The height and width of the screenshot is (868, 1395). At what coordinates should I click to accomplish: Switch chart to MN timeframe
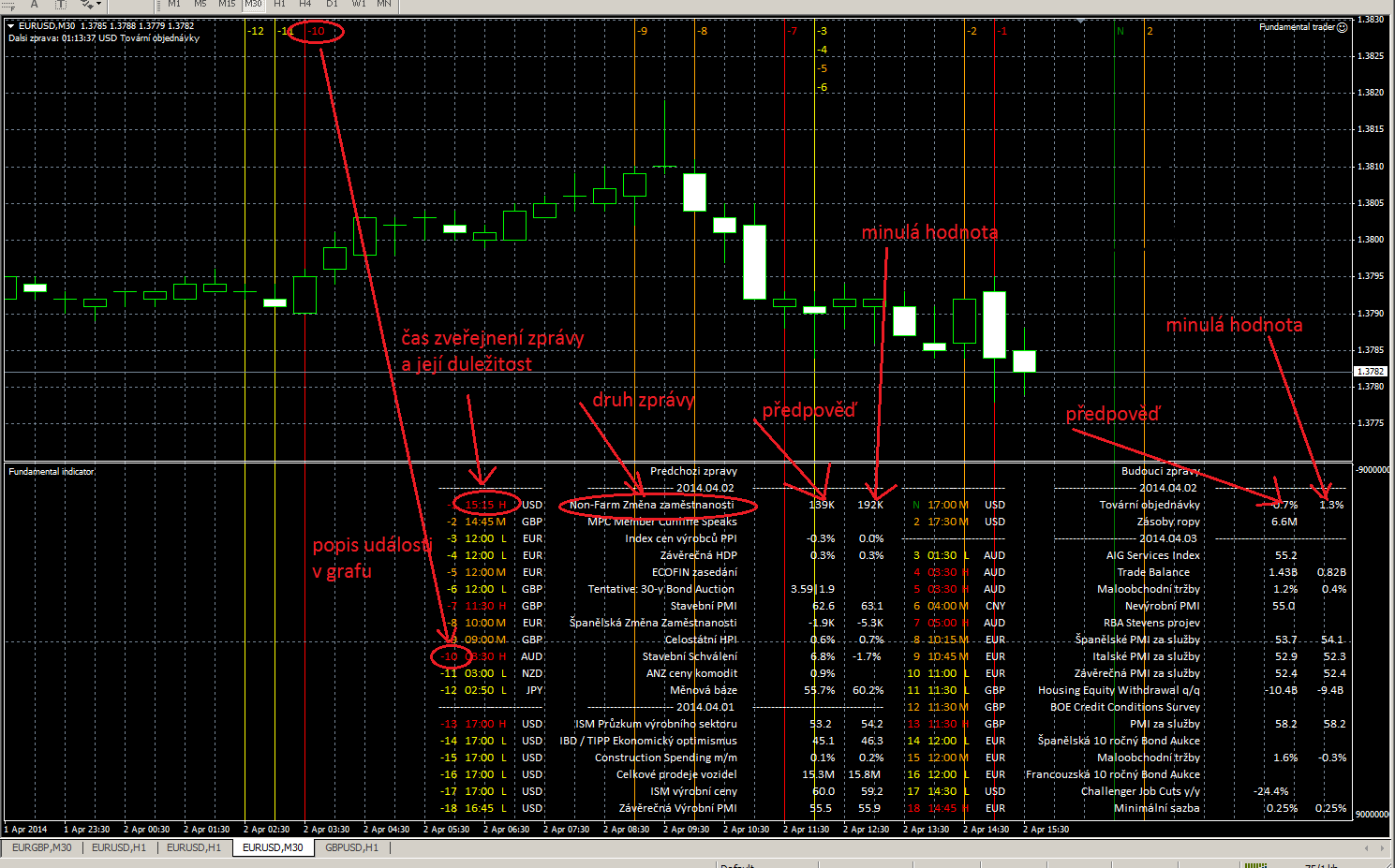384,5
